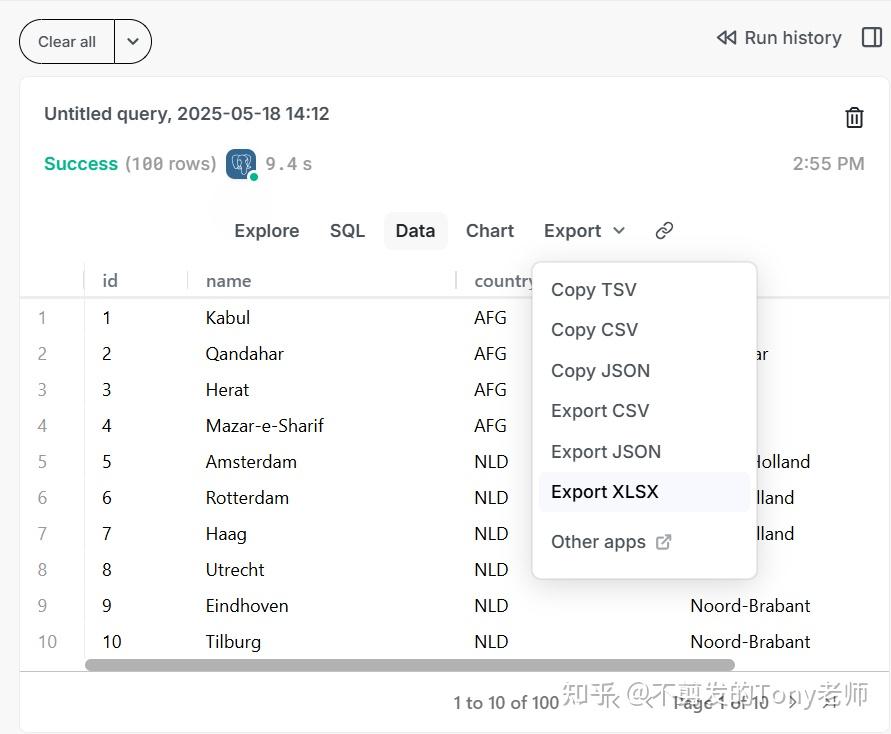Click the Clear all button
This screenshot has width=891, height=734.
(x=65, y=41)
